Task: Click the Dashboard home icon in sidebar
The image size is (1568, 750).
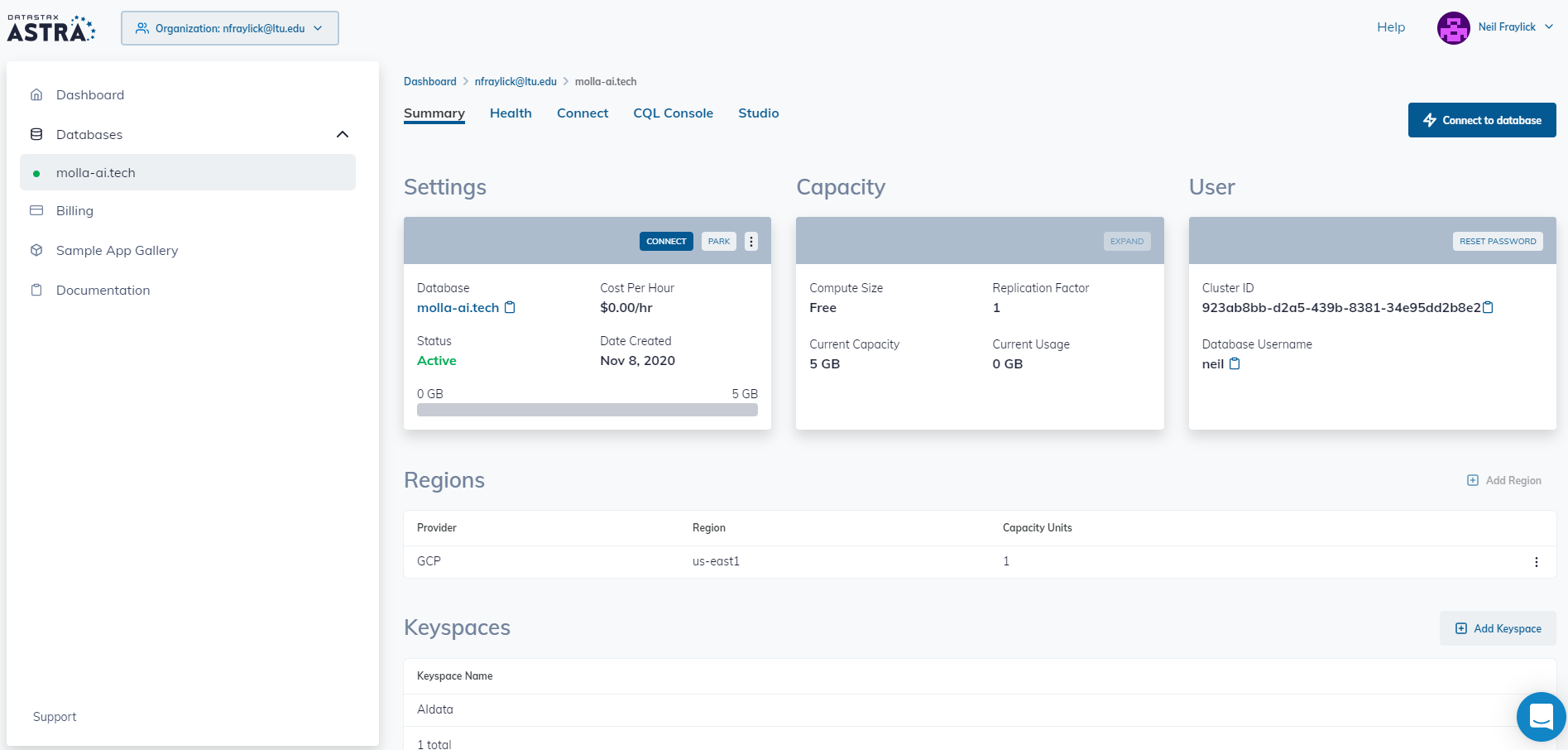Action: 36,94
